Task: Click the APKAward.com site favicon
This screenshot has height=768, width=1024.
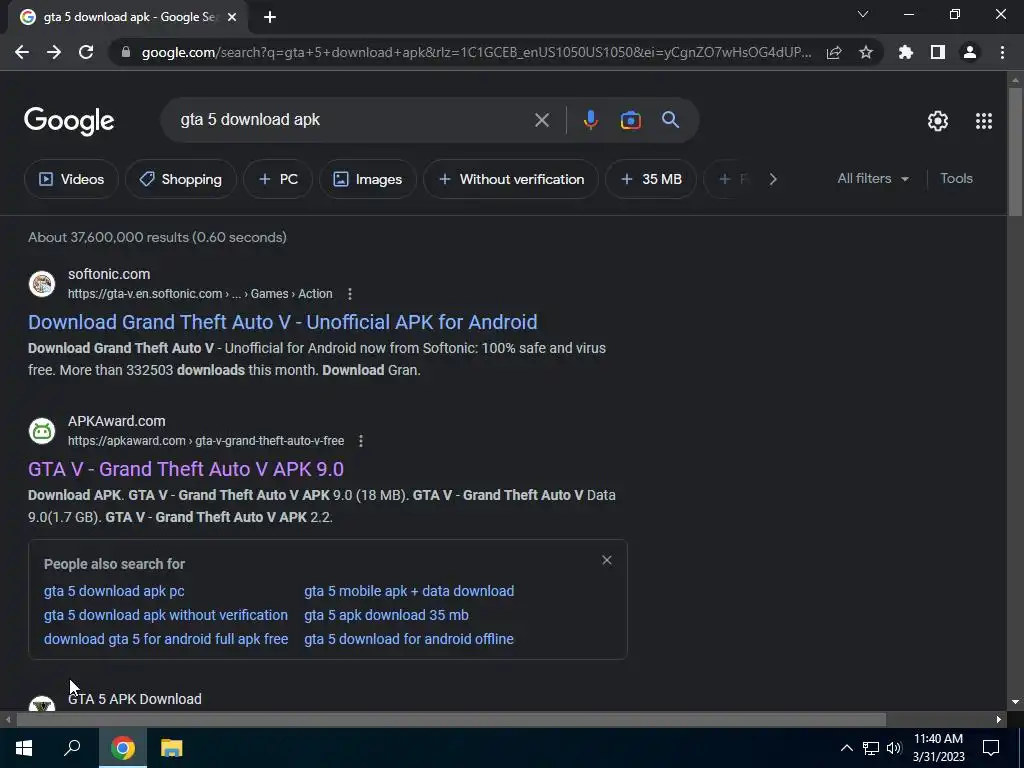Action: point(42,431)
